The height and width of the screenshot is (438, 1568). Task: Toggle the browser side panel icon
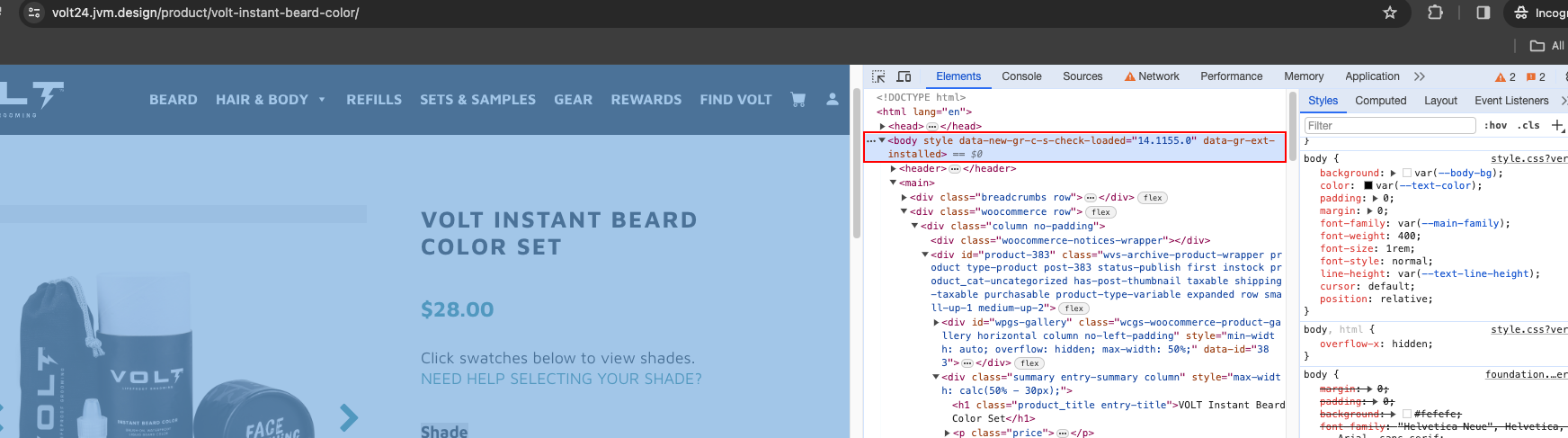[x=1483, y=13]
